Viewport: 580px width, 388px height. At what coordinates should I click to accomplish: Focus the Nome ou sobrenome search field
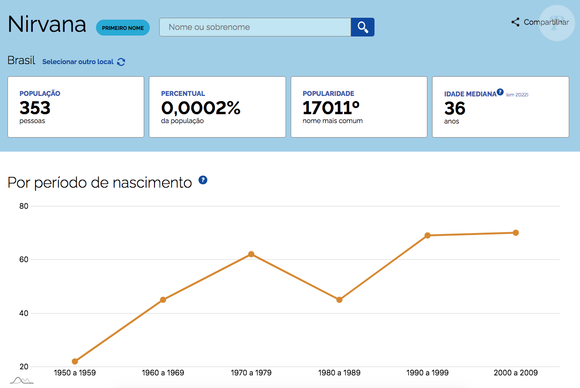[255, 27]
